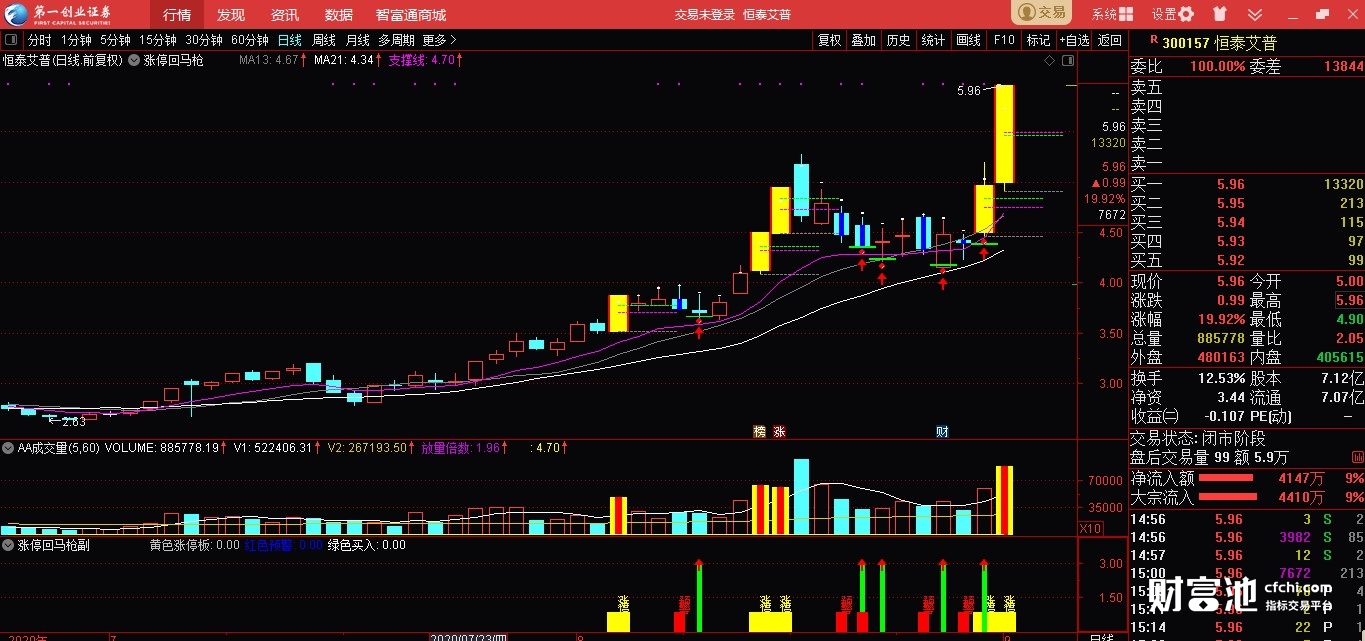Click the 300157 恒泰艾普 stock title
Screen dimensions: 1365x641
click(1220, 43)
